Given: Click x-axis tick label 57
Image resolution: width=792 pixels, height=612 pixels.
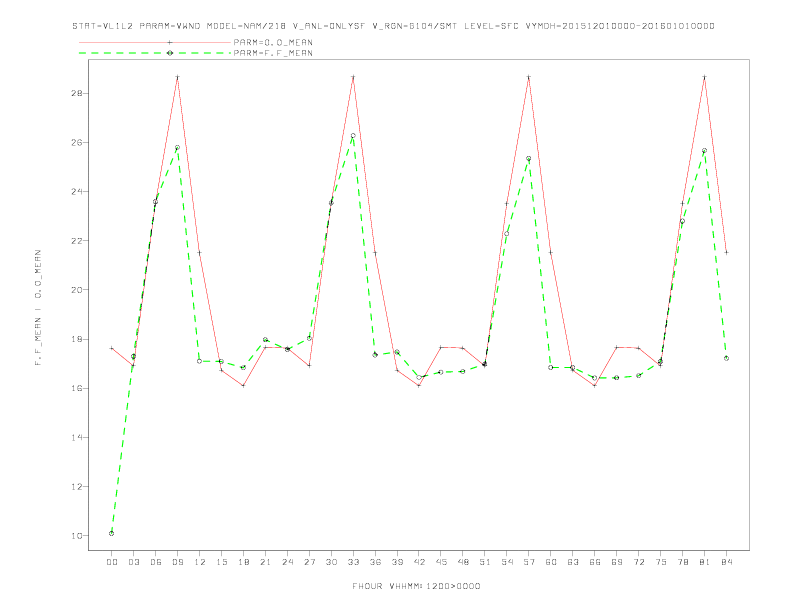Looking at the screenshot, I should [x=529, y=562].
